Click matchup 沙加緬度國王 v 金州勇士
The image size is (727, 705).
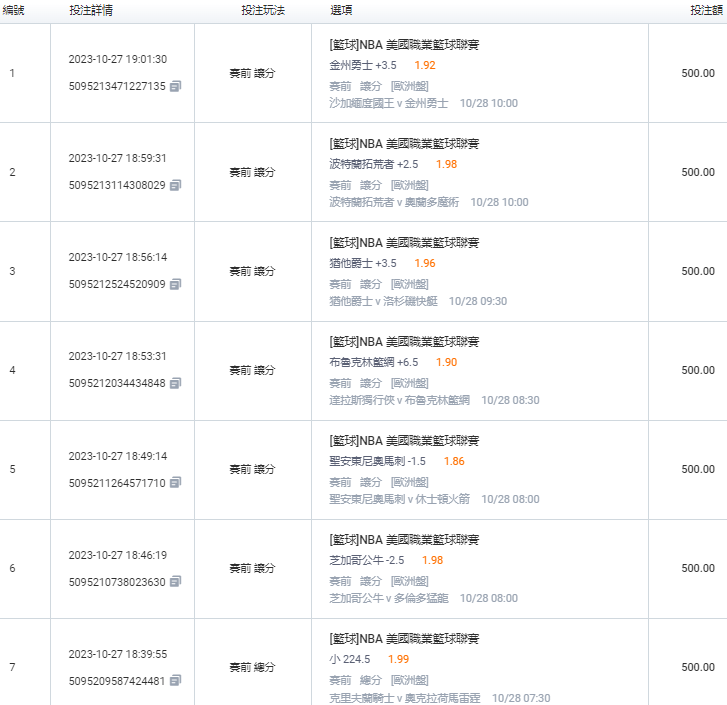(389, 103)
